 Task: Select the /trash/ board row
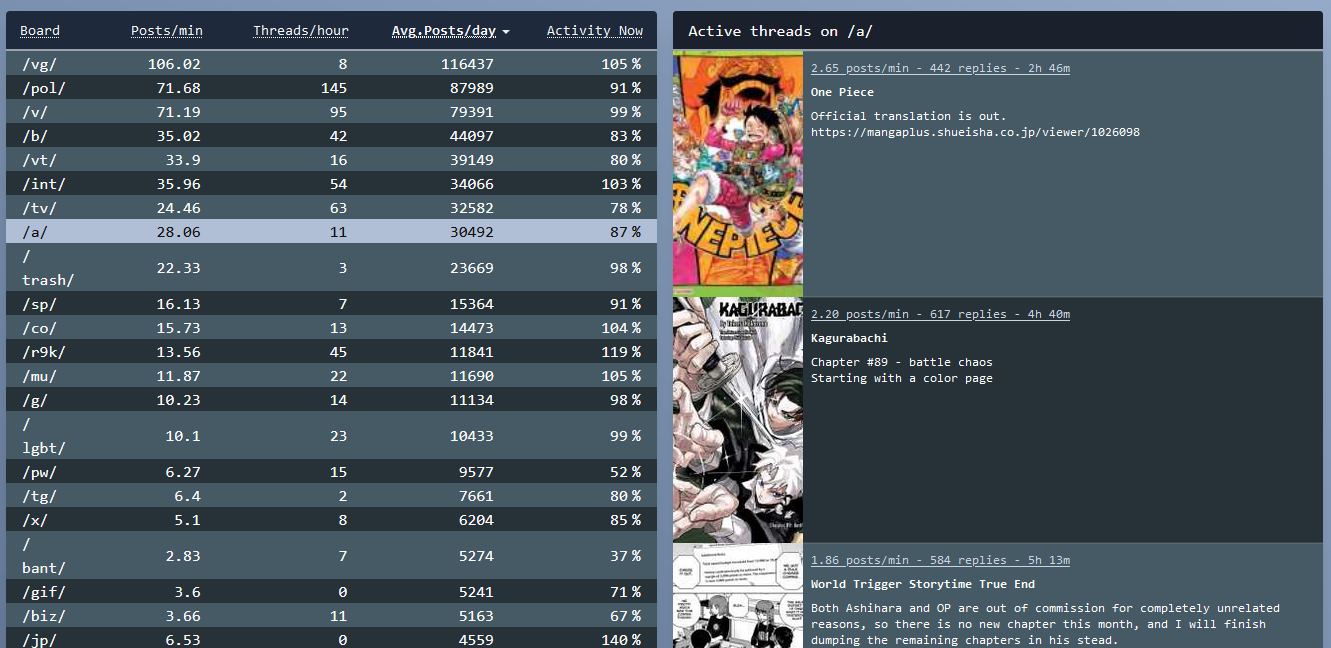pyautogui.click(x=332, y=267)
